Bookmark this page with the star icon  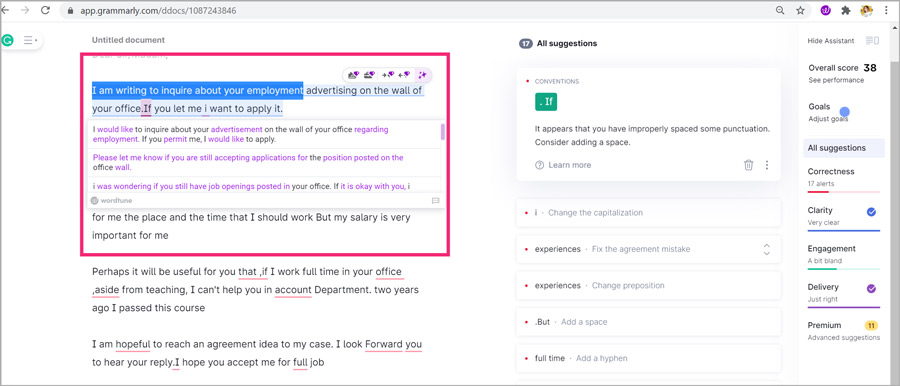click(800, 10)
